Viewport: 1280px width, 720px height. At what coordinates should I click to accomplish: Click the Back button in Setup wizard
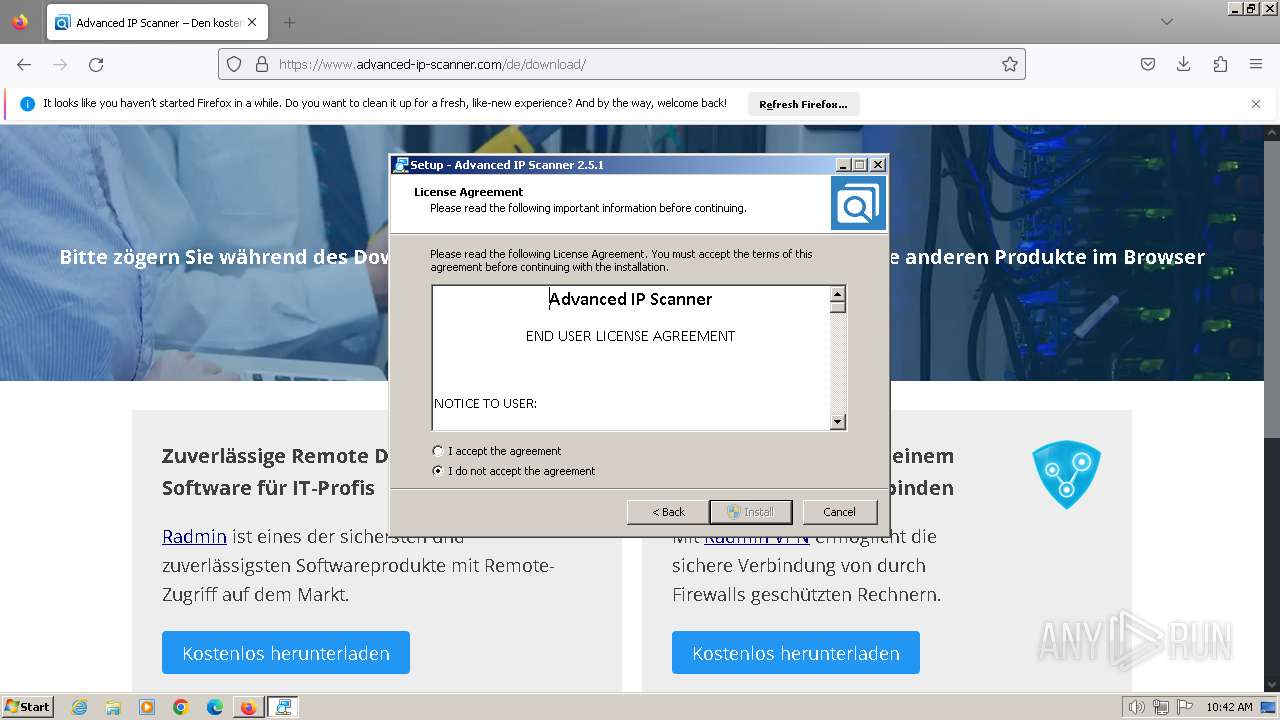[x=667, y=512]
